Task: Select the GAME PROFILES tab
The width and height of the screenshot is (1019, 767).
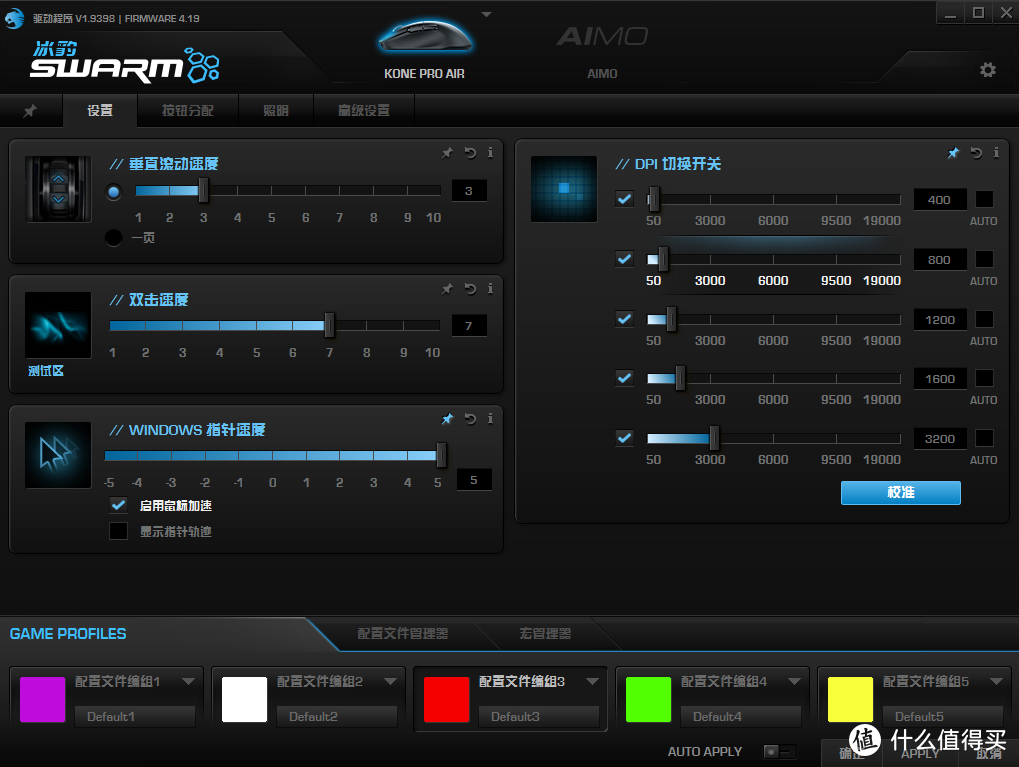Action: click(x=68, y=634)
